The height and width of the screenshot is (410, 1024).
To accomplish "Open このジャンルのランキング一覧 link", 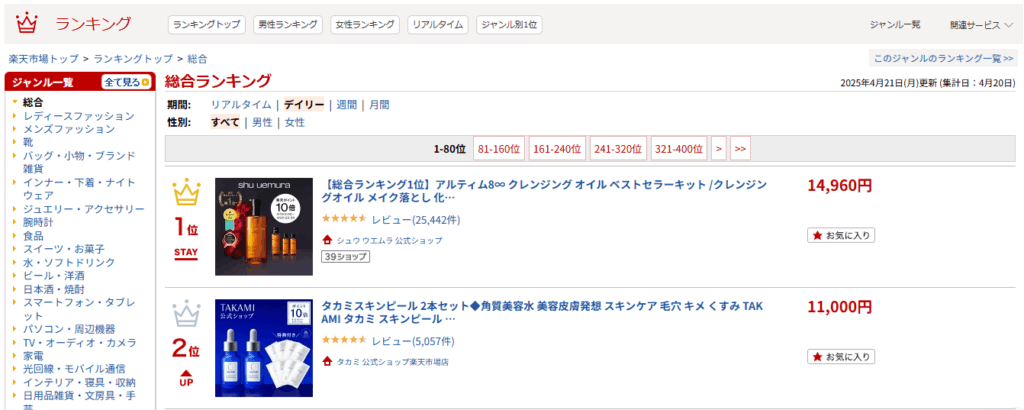I will pyautogui.click(x=944, y=59).
